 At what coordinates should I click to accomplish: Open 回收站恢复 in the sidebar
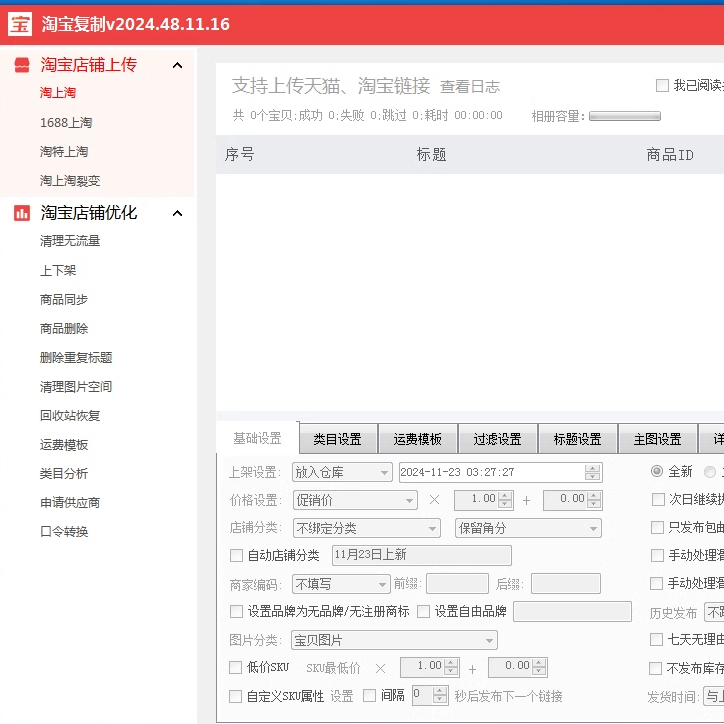click(x=70, y=416)
